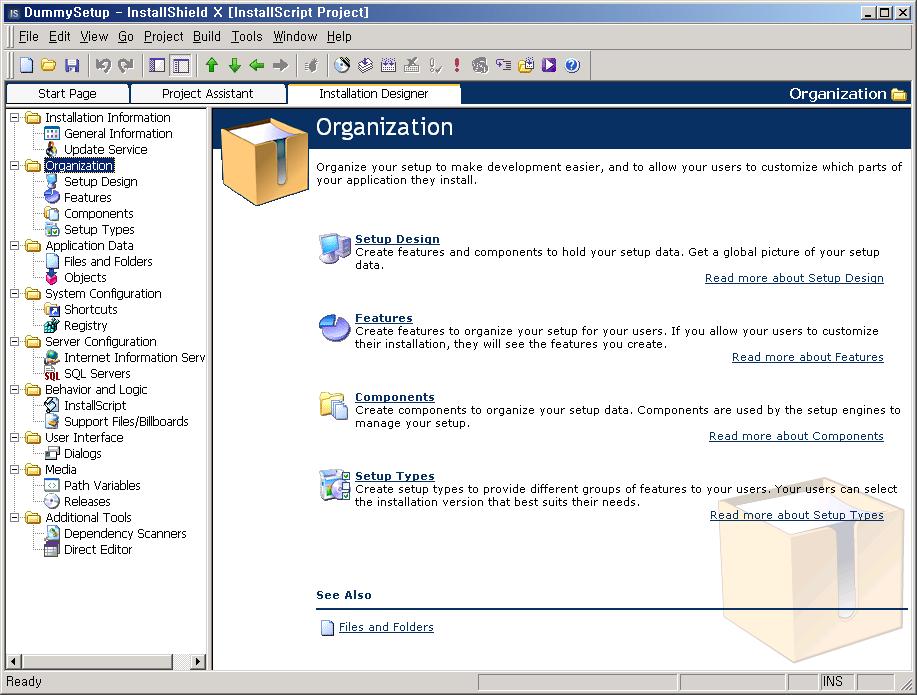Go back with green left arrow
The image size is (917, 695).
click(257, 65)
